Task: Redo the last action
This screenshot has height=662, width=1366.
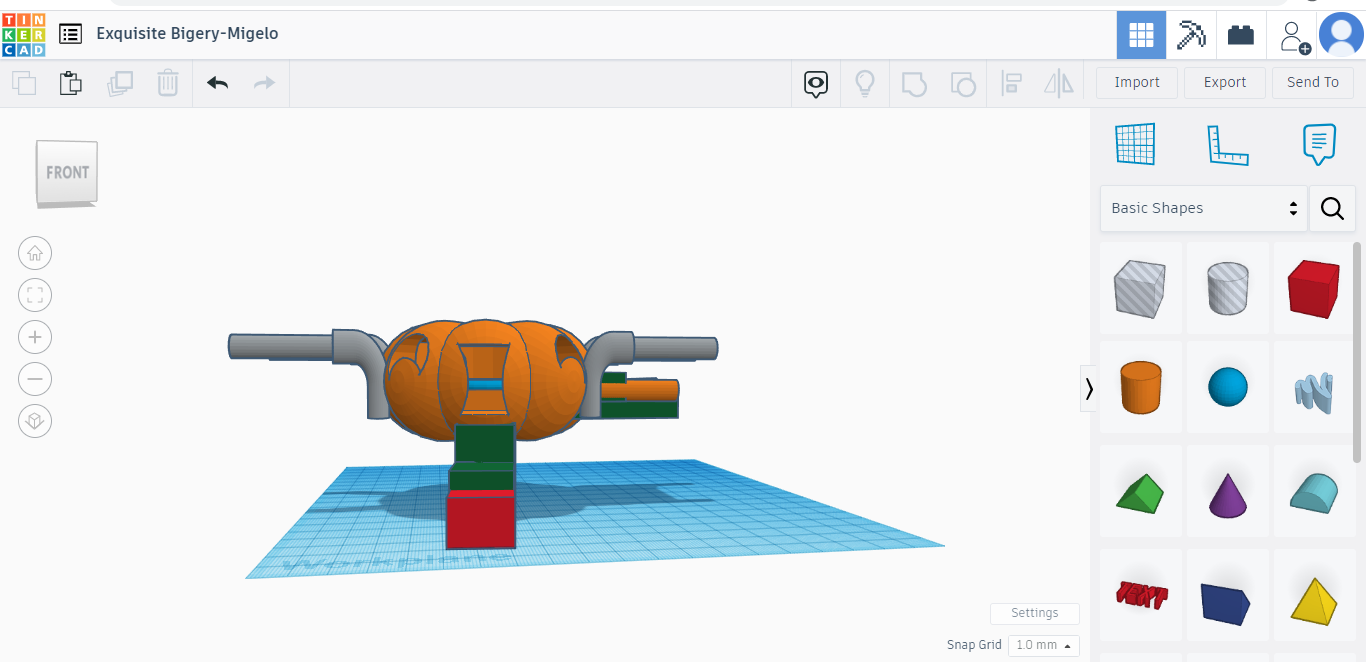Action: click(x=264, y=83)
